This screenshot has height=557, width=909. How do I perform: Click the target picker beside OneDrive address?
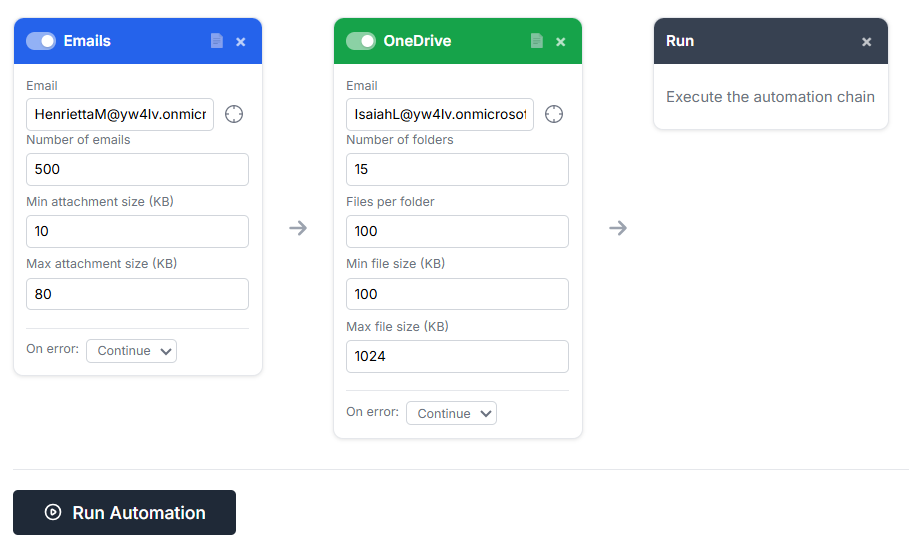554,114
